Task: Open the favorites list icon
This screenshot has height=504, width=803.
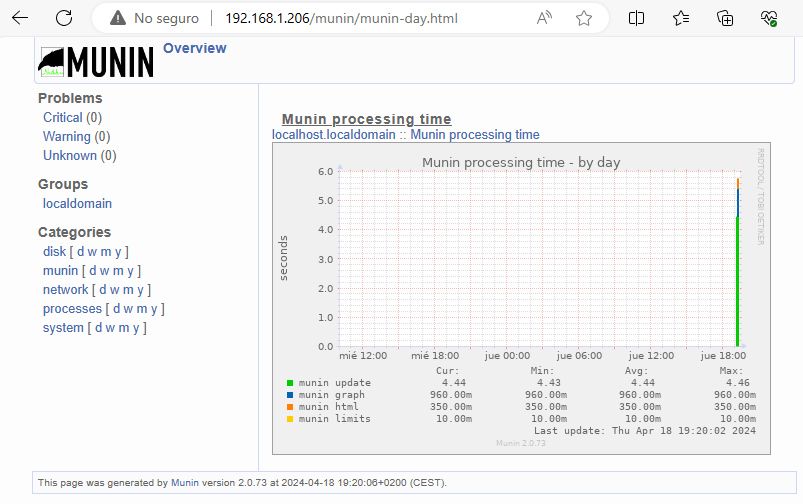Action: point(681,18)
